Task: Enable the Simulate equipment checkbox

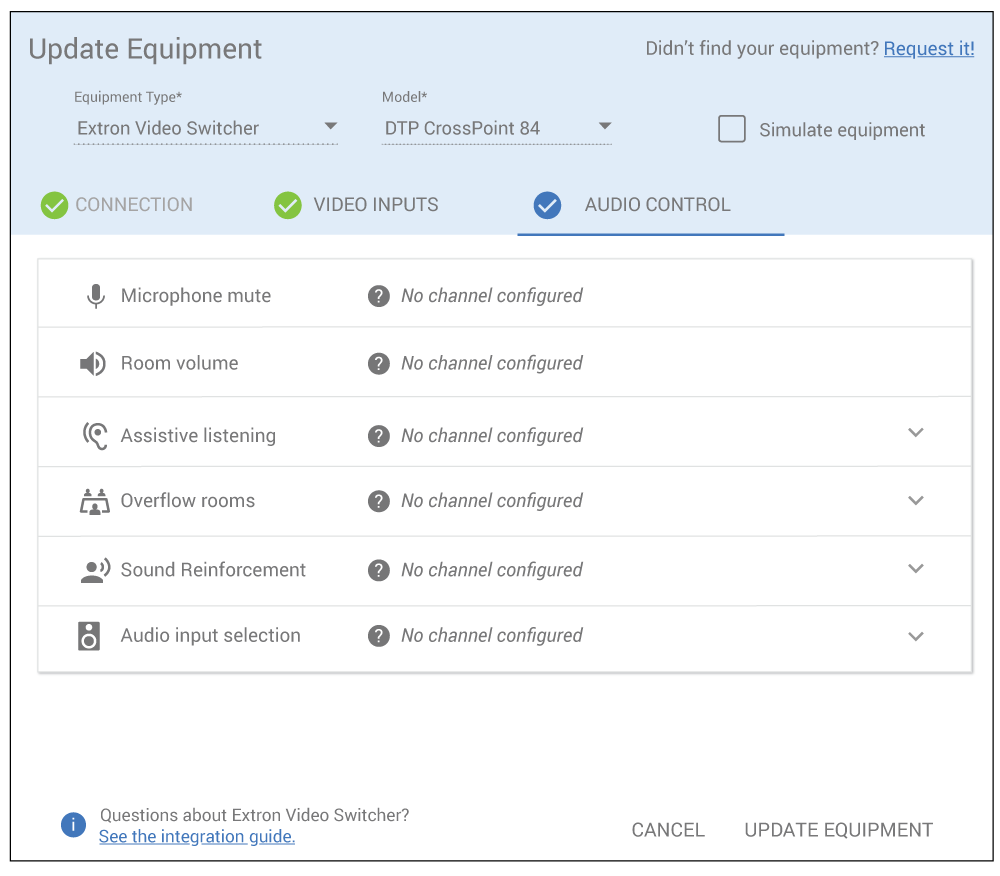Action: point(732,130)
